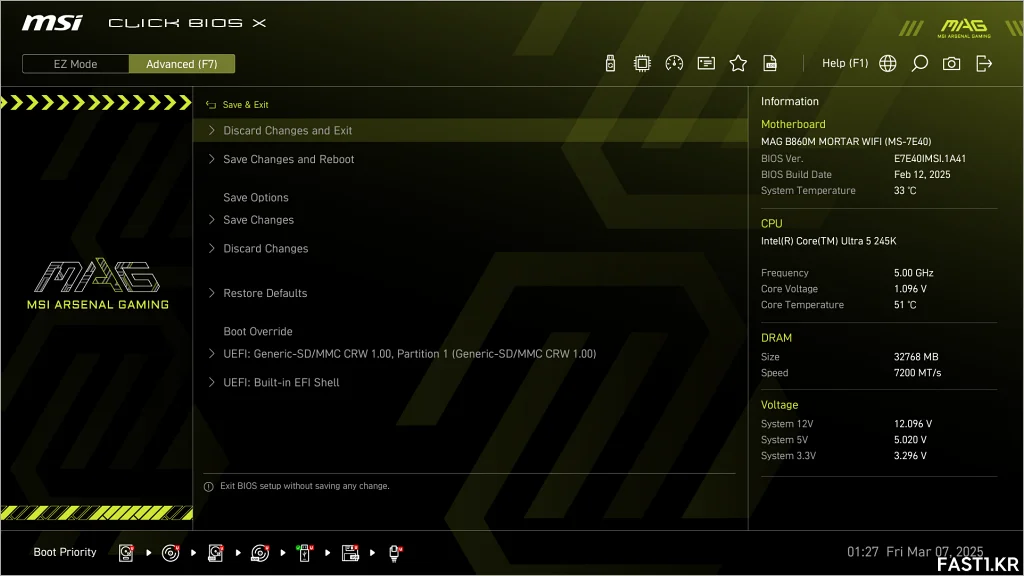
Task: Click the DRAM heading
Action: pyautogui.click(x=776, y=338)
